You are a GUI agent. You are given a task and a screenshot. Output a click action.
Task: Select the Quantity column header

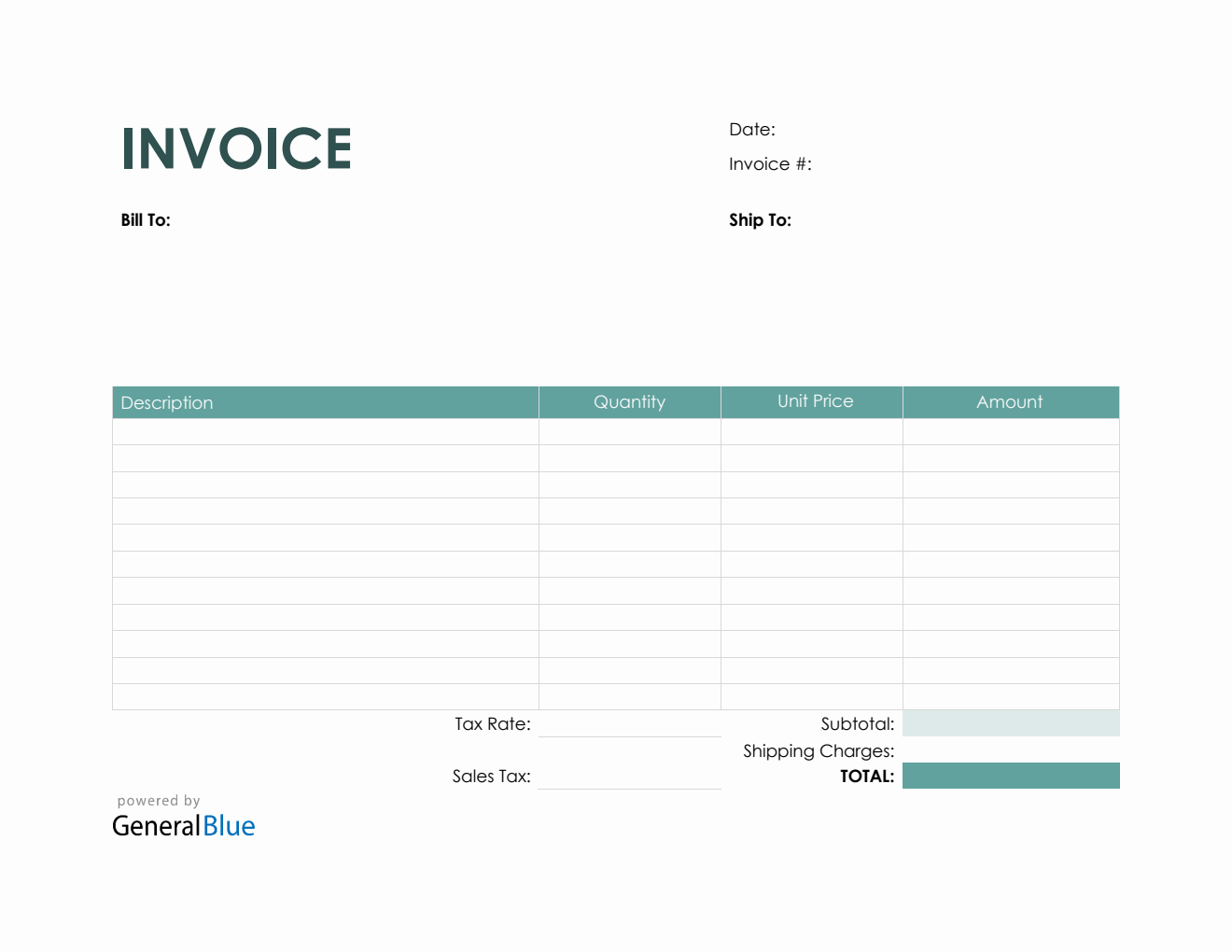pos(629,402)
